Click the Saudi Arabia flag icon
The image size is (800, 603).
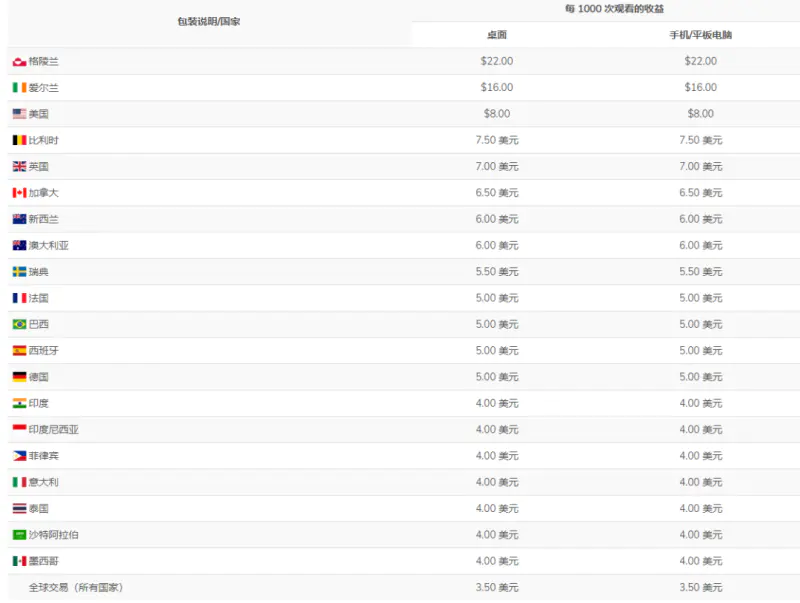(19, 535)
